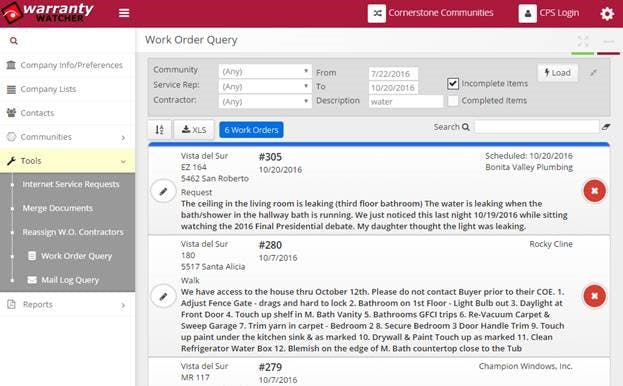
Task: Click the Warranty Watcher logo
Action: click(x=48, y=13)
